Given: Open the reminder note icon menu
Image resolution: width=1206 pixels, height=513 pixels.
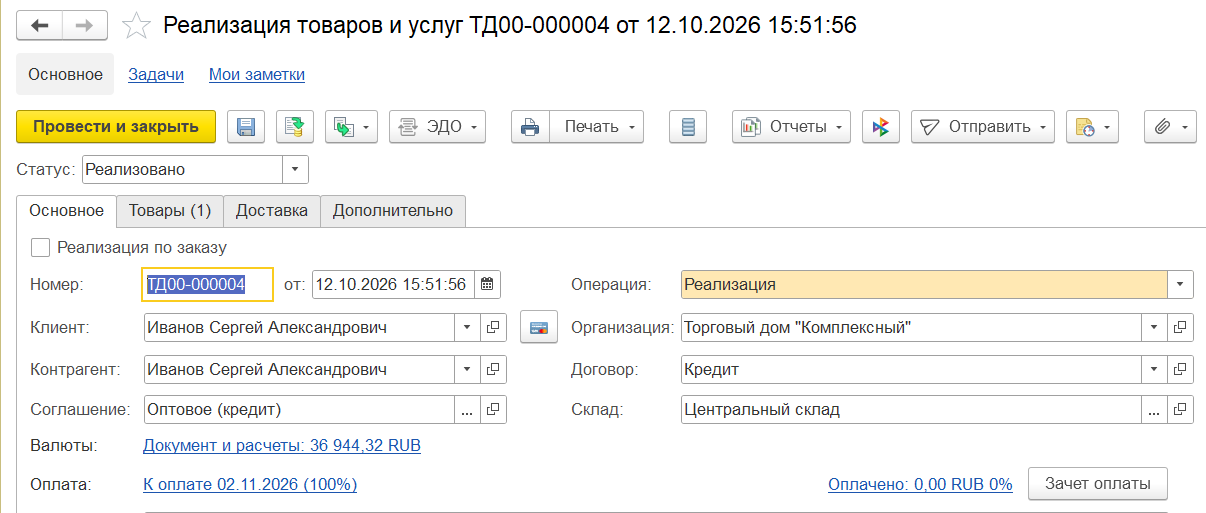Looking at the screenshot, I should click(x=1092, y=127).
